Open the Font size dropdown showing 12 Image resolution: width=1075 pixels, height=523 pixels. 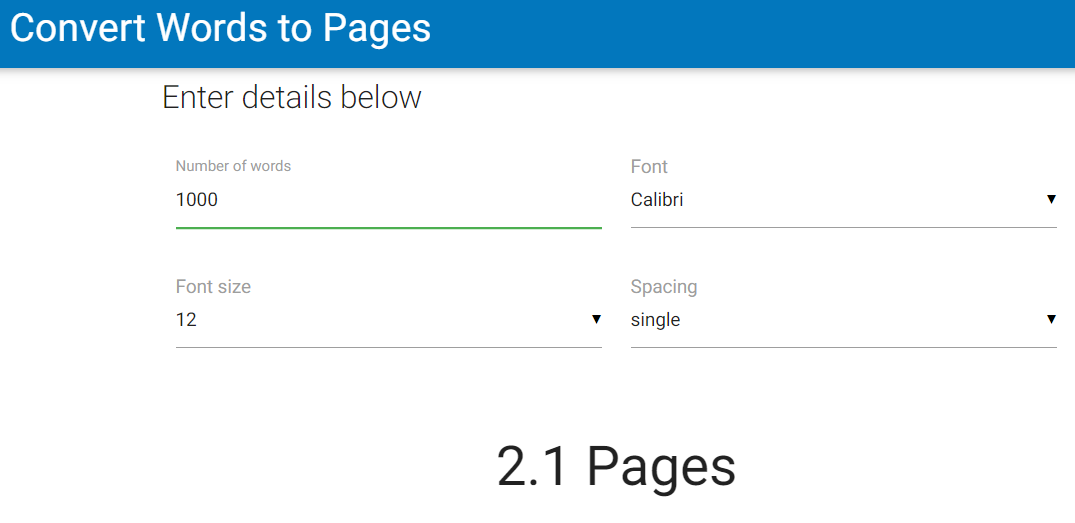pos(389,319)
